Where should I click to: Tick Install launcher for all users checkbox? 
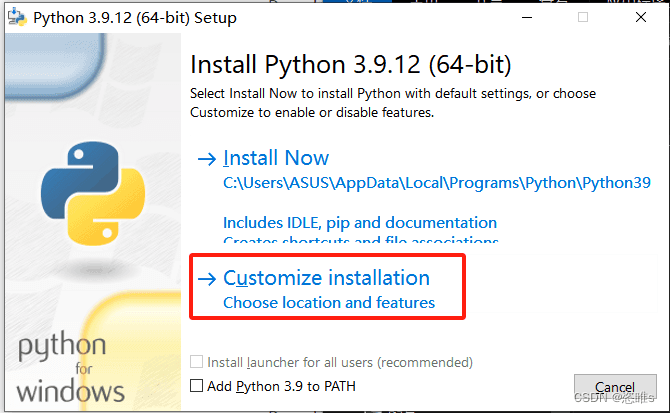pyautogui.click(x=197, y=362)
